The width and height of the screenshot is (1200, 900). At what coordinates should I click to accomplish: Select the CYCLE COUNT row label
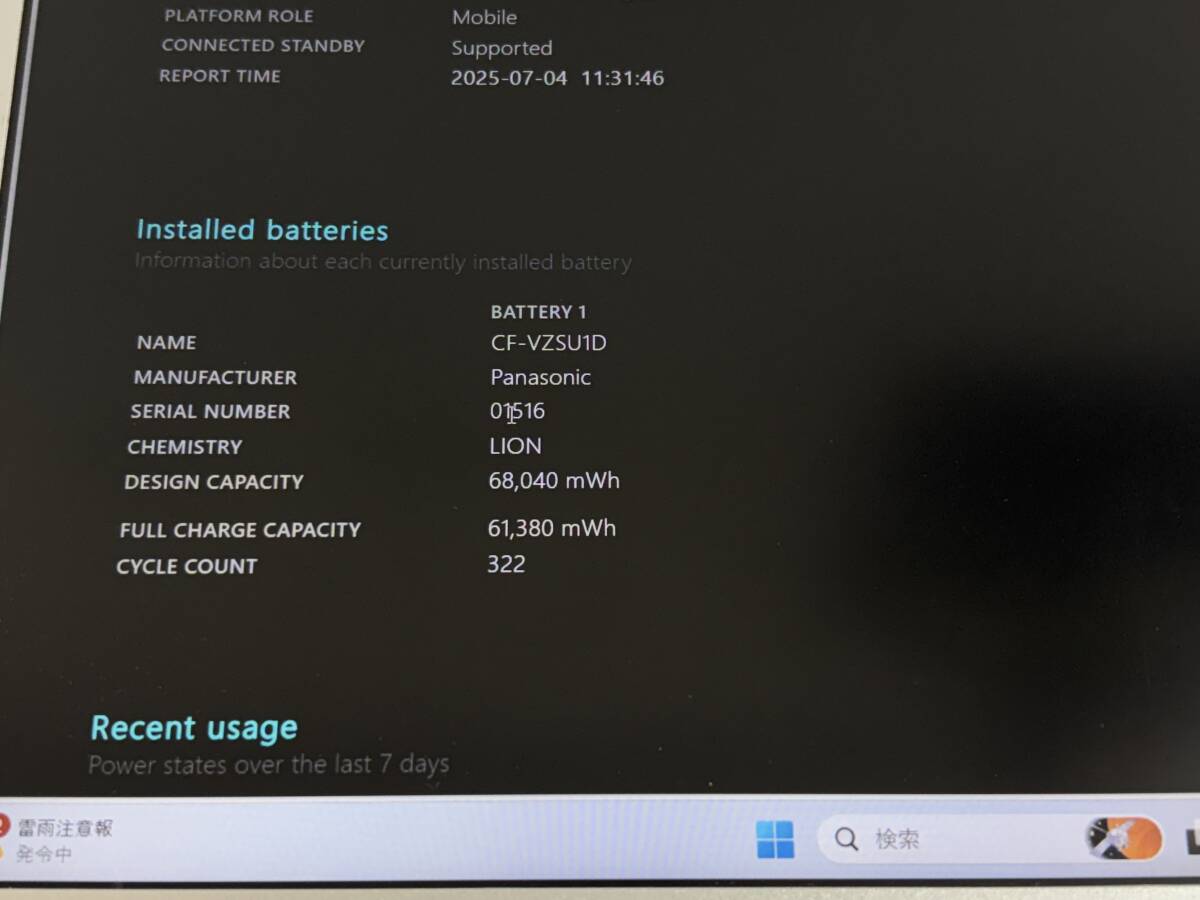click(186, 566)
